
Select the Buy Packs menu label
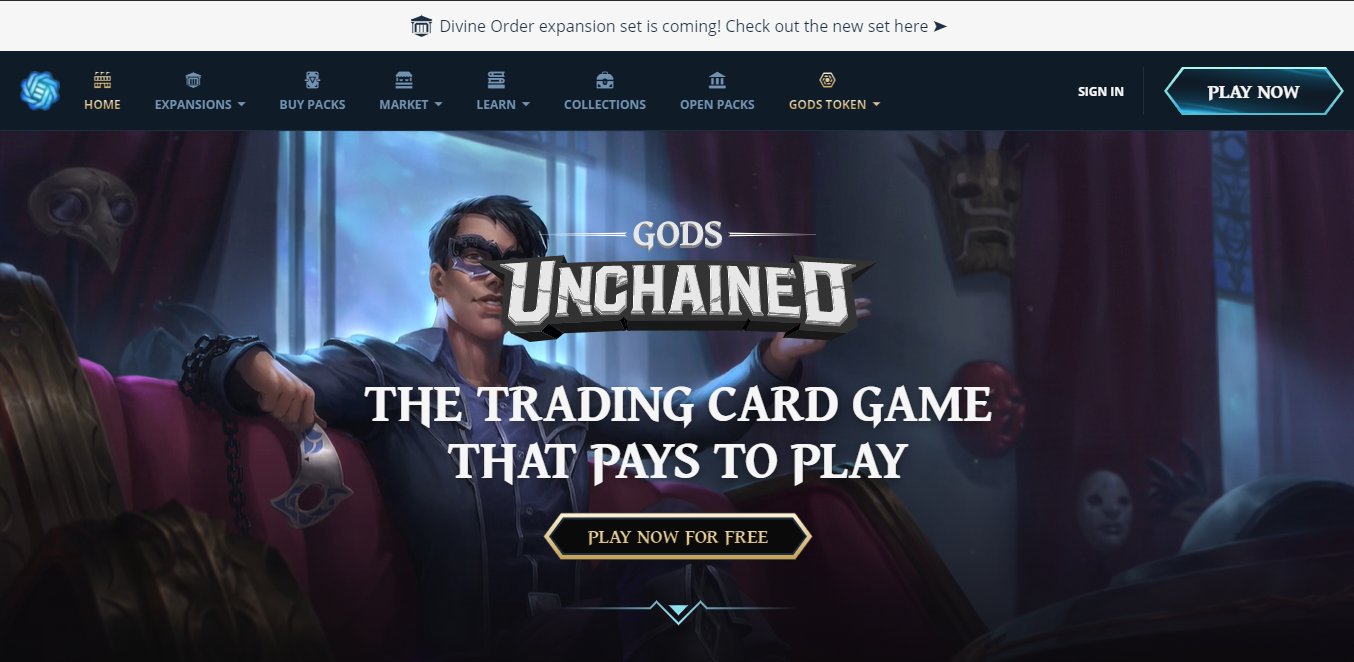coord(312,104)
